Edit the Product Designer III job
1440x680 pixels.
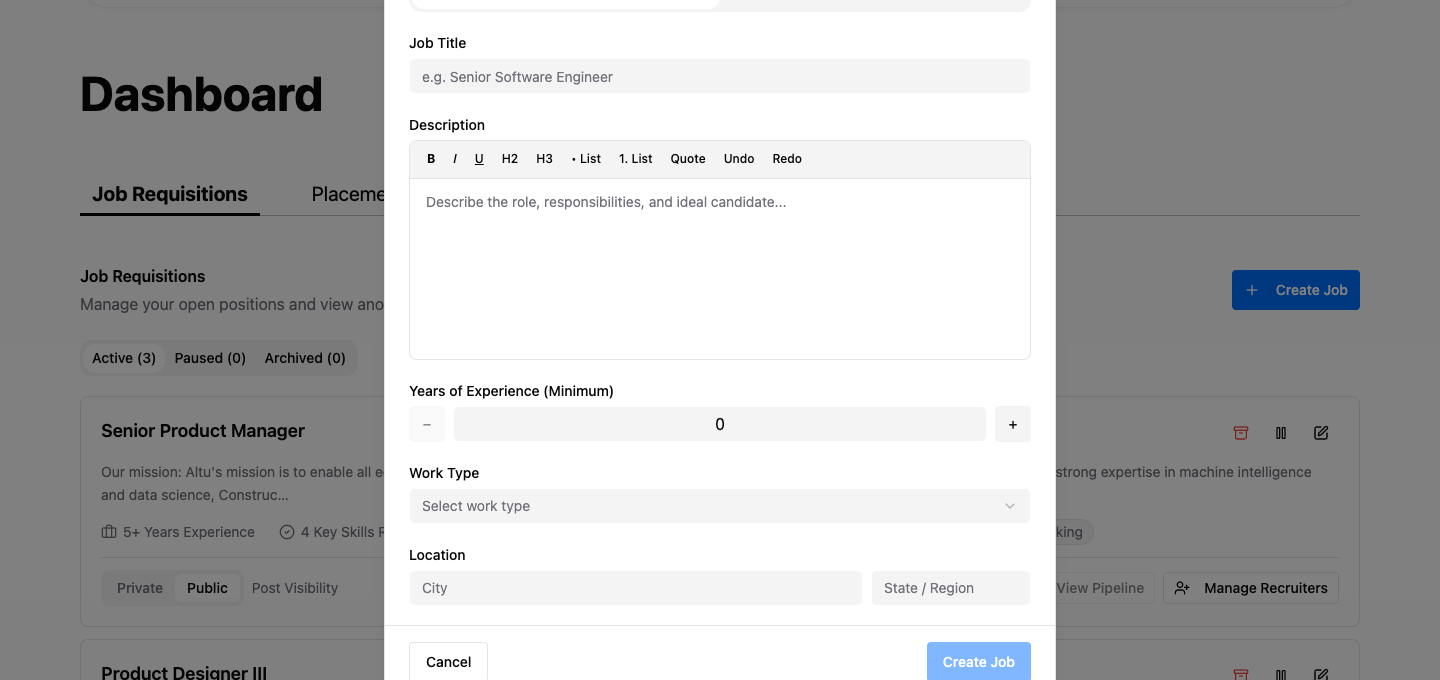(1321, 675)
